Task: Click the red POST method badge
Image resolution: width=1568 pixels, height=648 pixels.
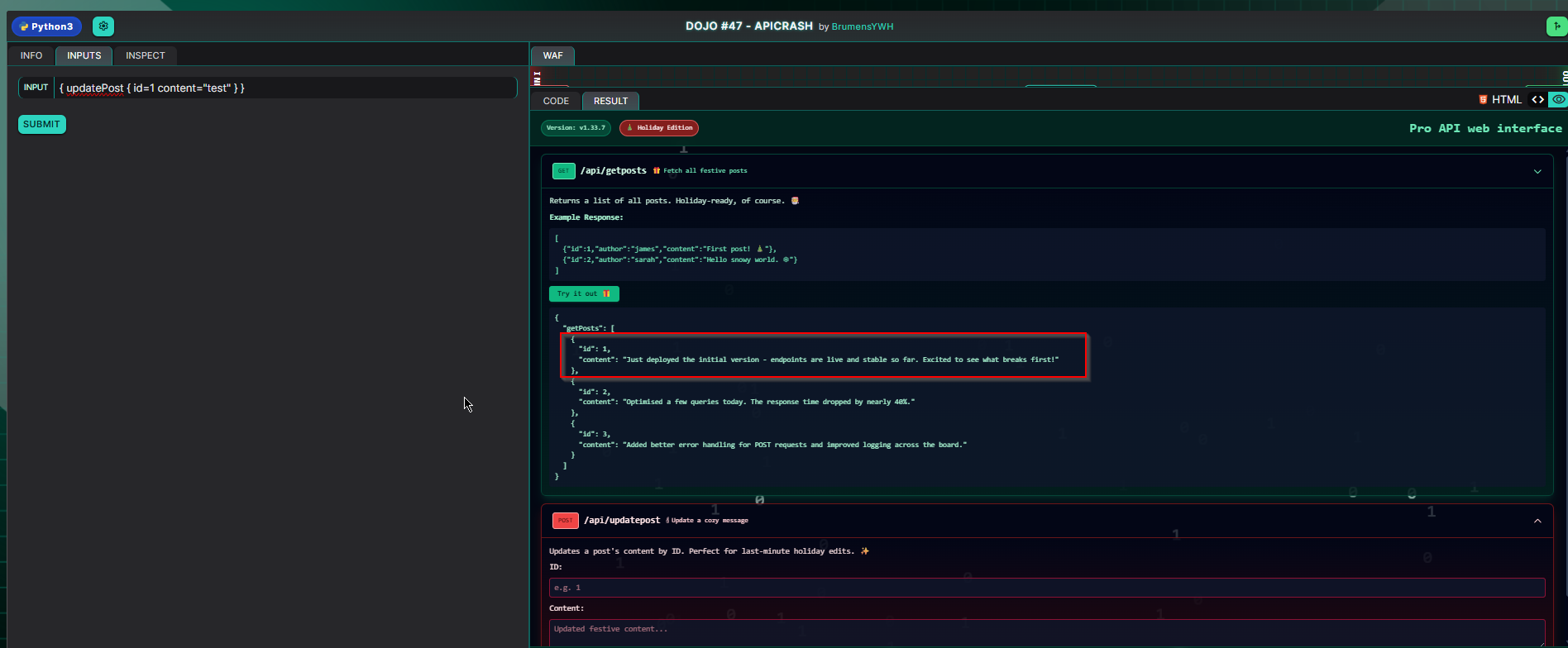Action: pyautogui.click(x=565, y=521)
